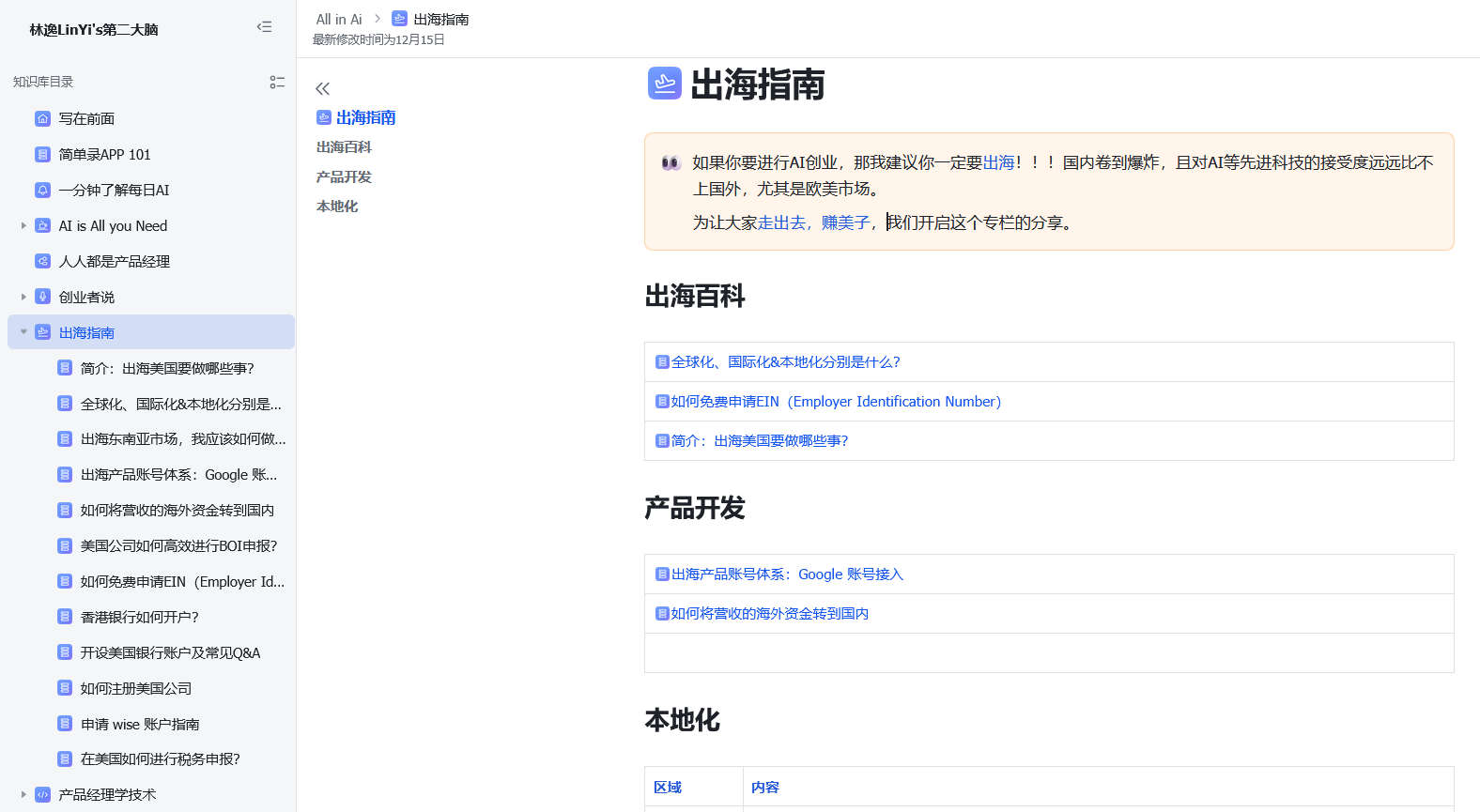Viewport: 1480px width, 812px height.
Task: Open link 如何将营收的海外资金转到国内 in content
Action: pyautogui.click(x=769, y=614)
